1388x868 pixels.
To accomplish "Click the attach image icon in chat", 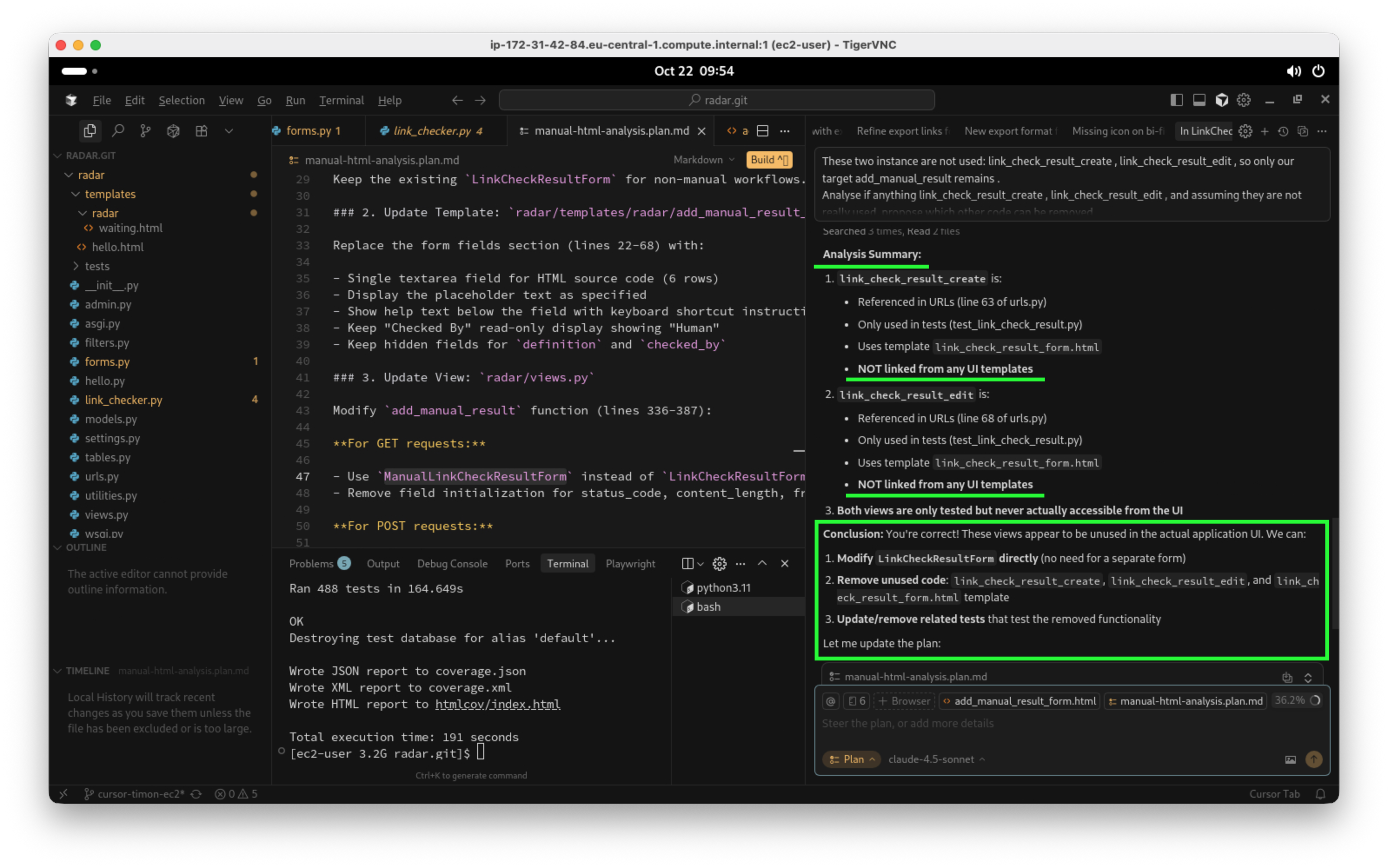I will pyautogui.click(x=1290, y=759).
